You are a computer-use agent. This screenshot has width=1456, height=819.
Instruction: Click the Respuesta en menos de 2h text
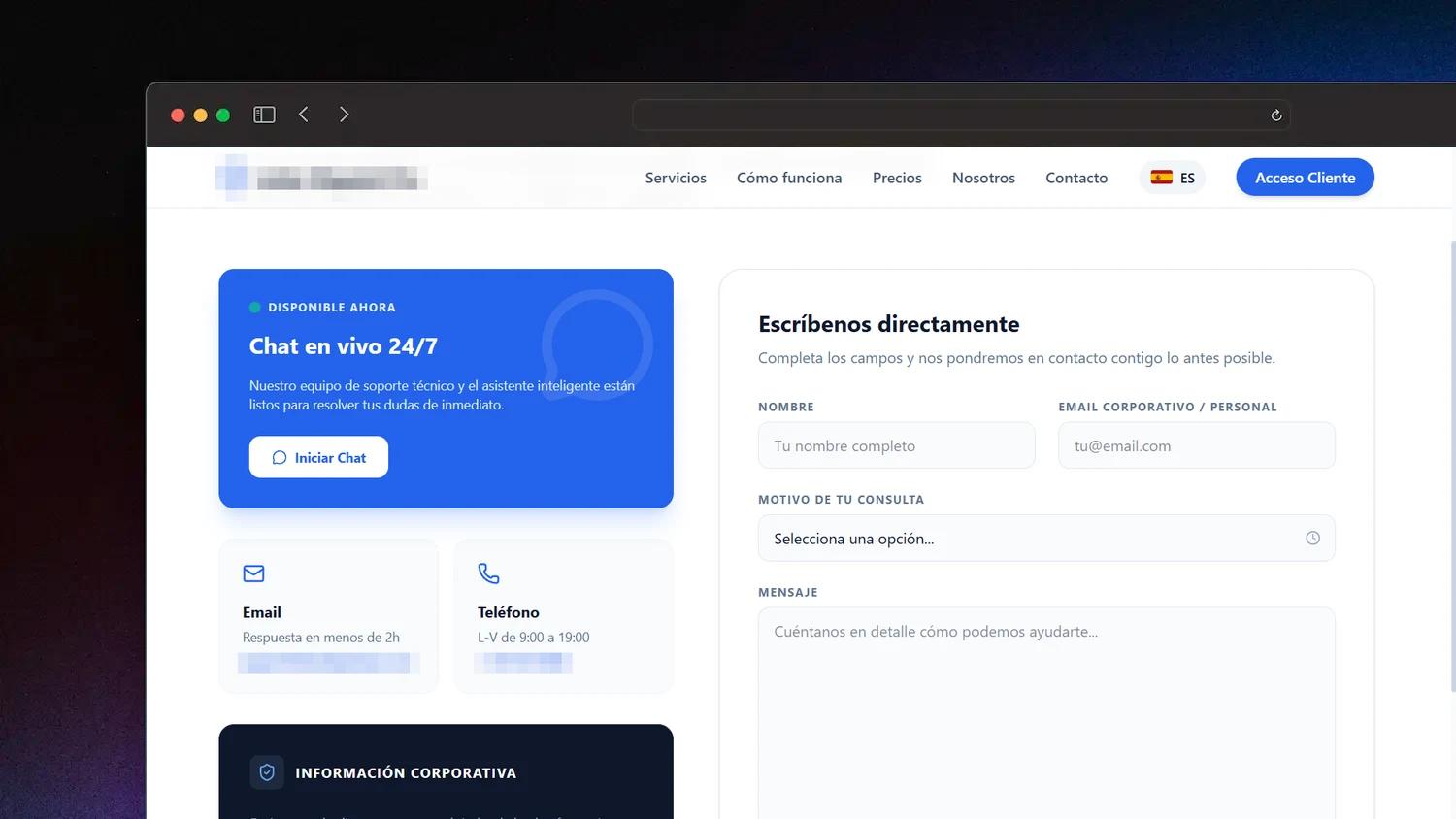pyautogui.click(x=321, y=638)
